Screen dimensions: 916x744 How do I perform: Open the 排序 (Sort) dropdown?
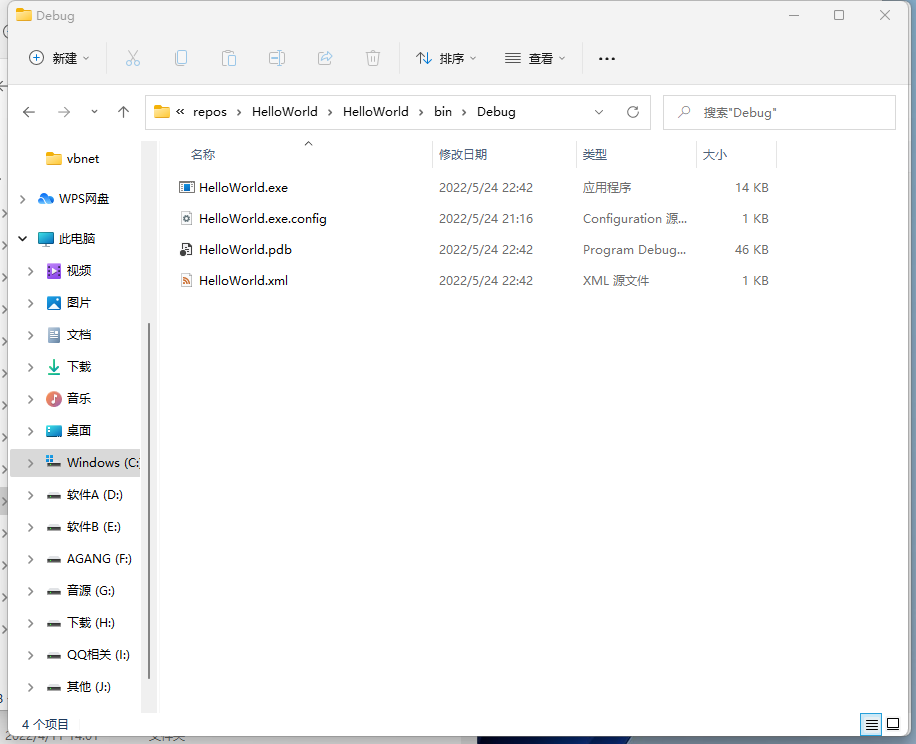click(446, 58)
